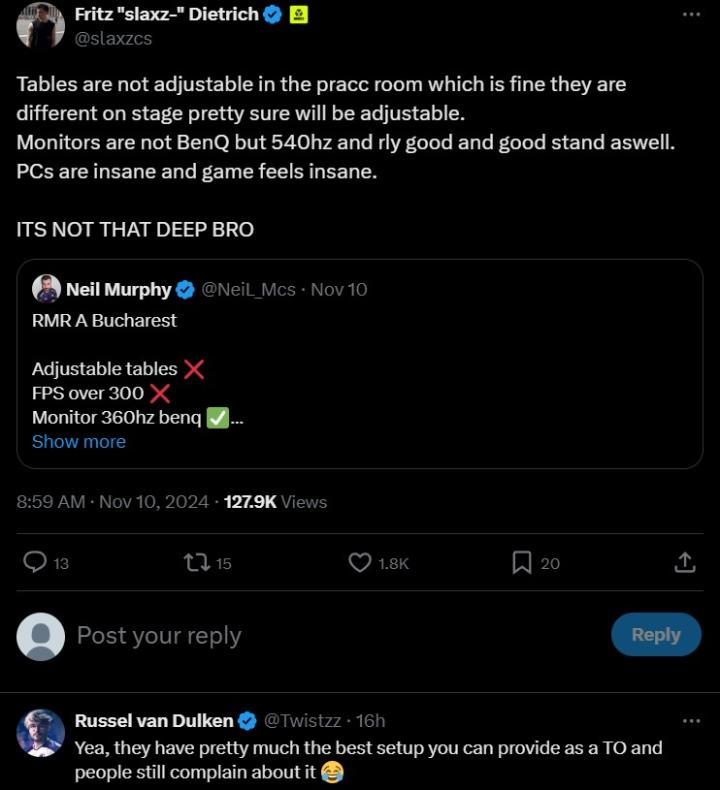Open @slaxzcs profile handle
Image resolution: width=720 pixels, height=790 pixels.
[x=114, y=38]
